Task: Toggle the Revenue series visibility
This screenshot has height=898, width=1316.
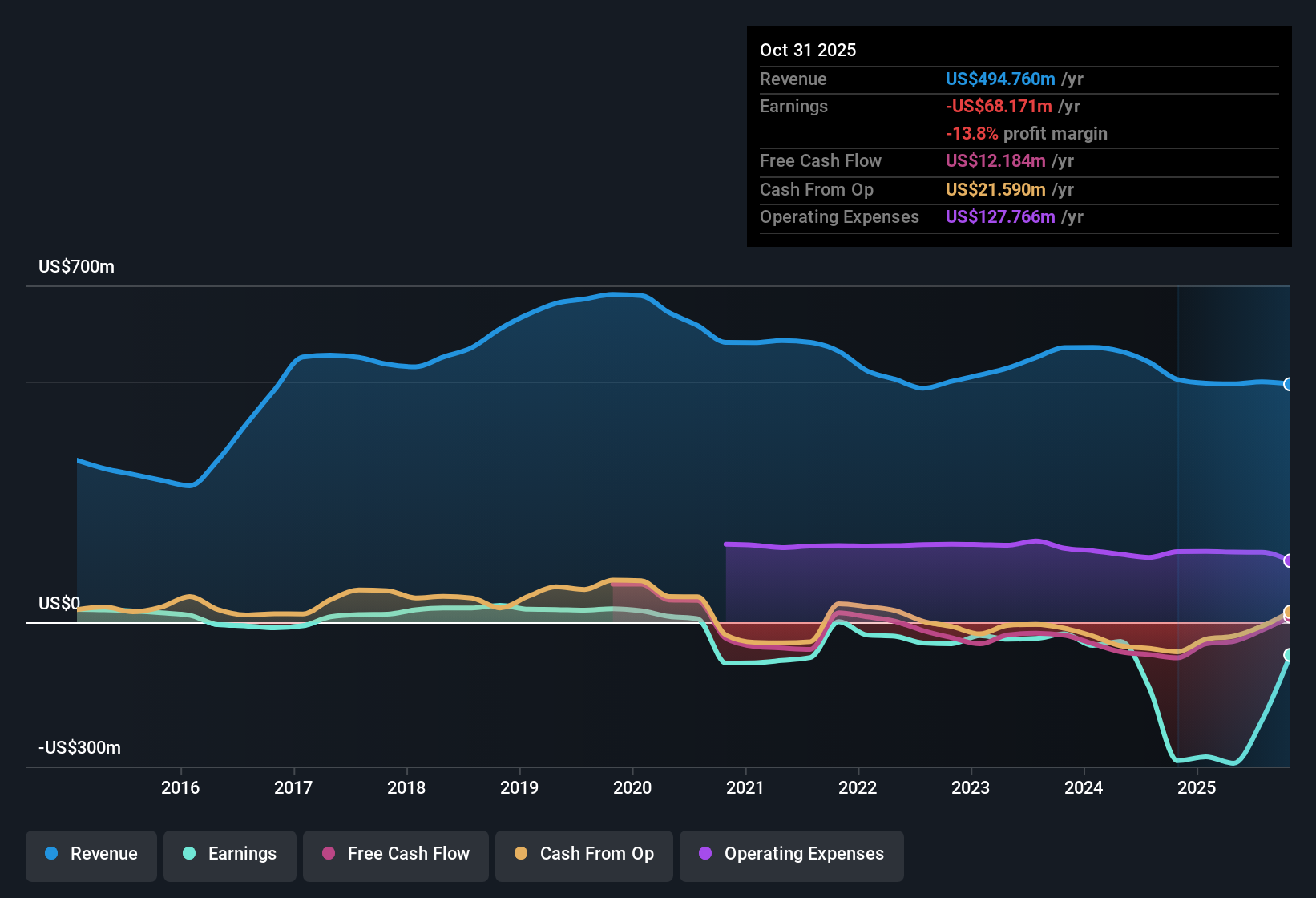Action: tap(91, 855)
